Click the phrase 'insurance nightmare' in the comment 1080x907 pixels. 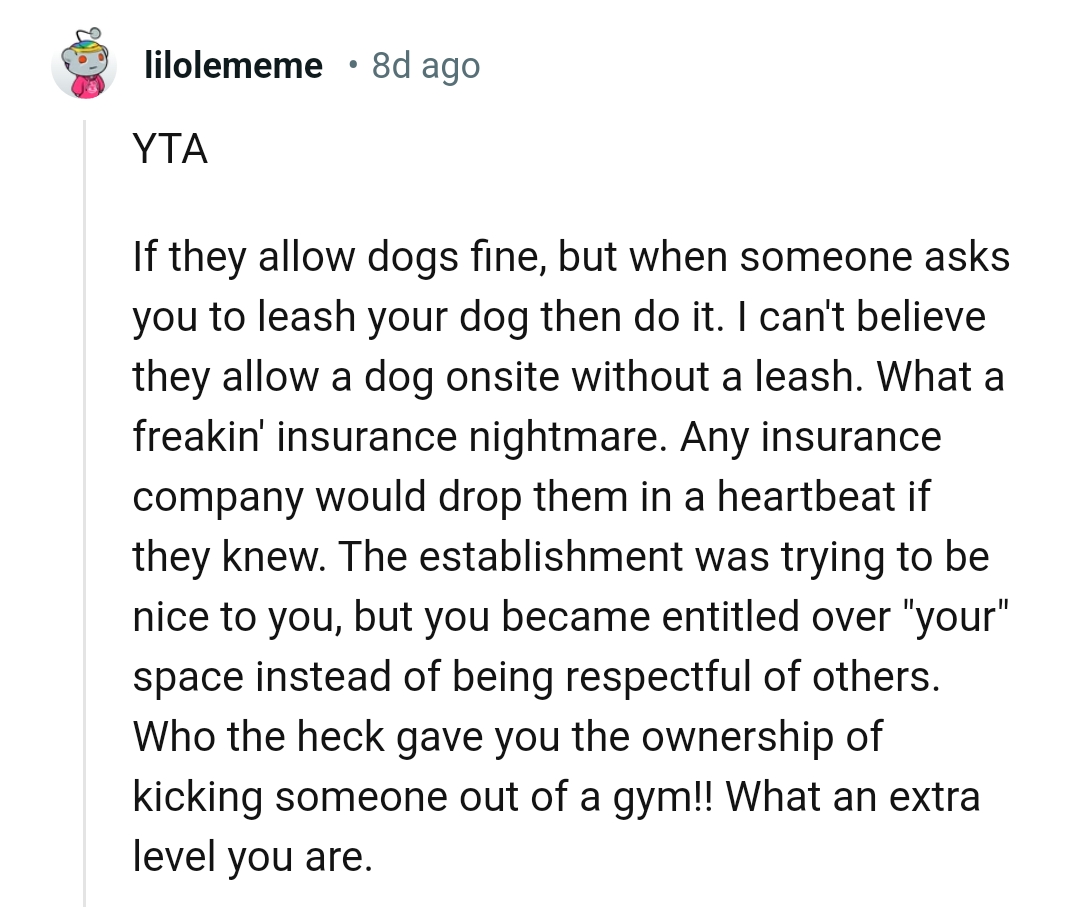420,436
